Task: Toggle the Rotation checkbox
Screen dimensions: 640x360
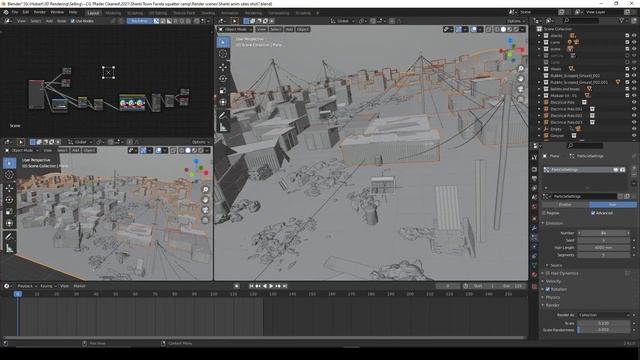Action: pos(548,289)
